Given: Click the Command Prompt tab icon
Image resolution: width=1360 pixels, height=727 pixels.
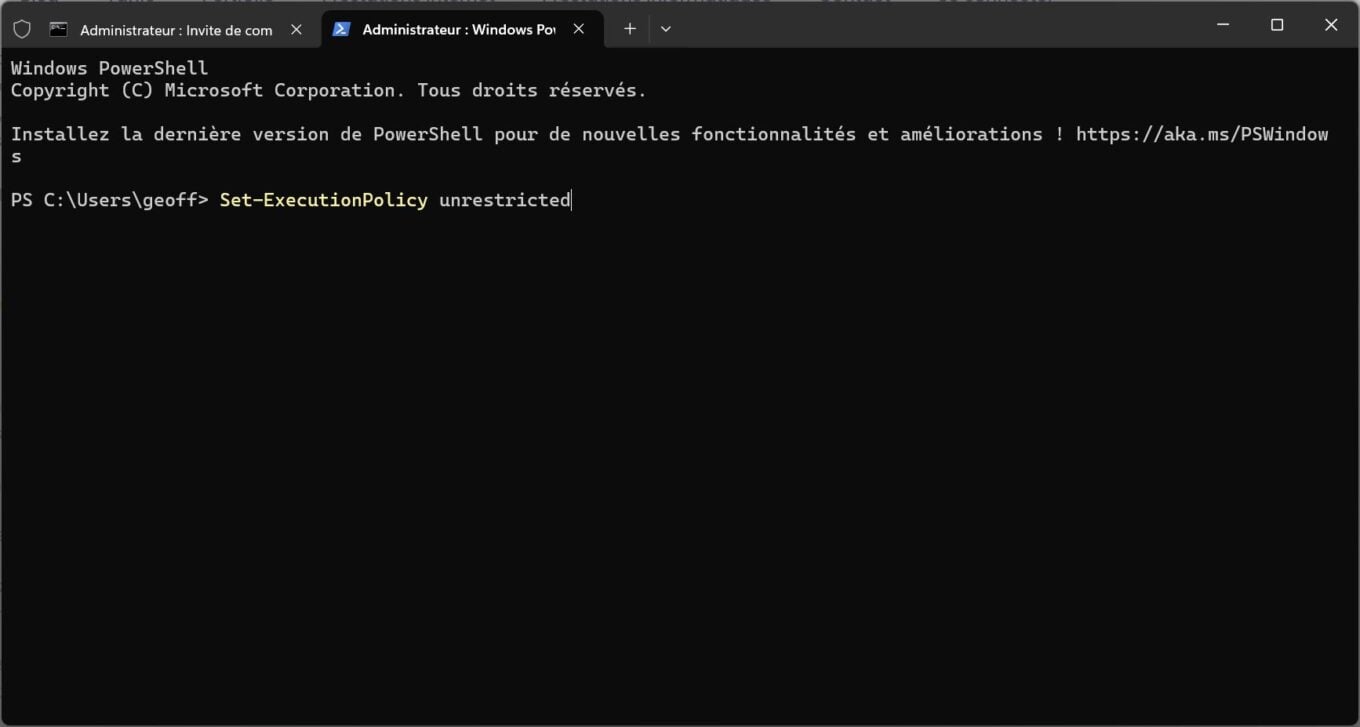Looking at the screenshot, I should 59,29.
